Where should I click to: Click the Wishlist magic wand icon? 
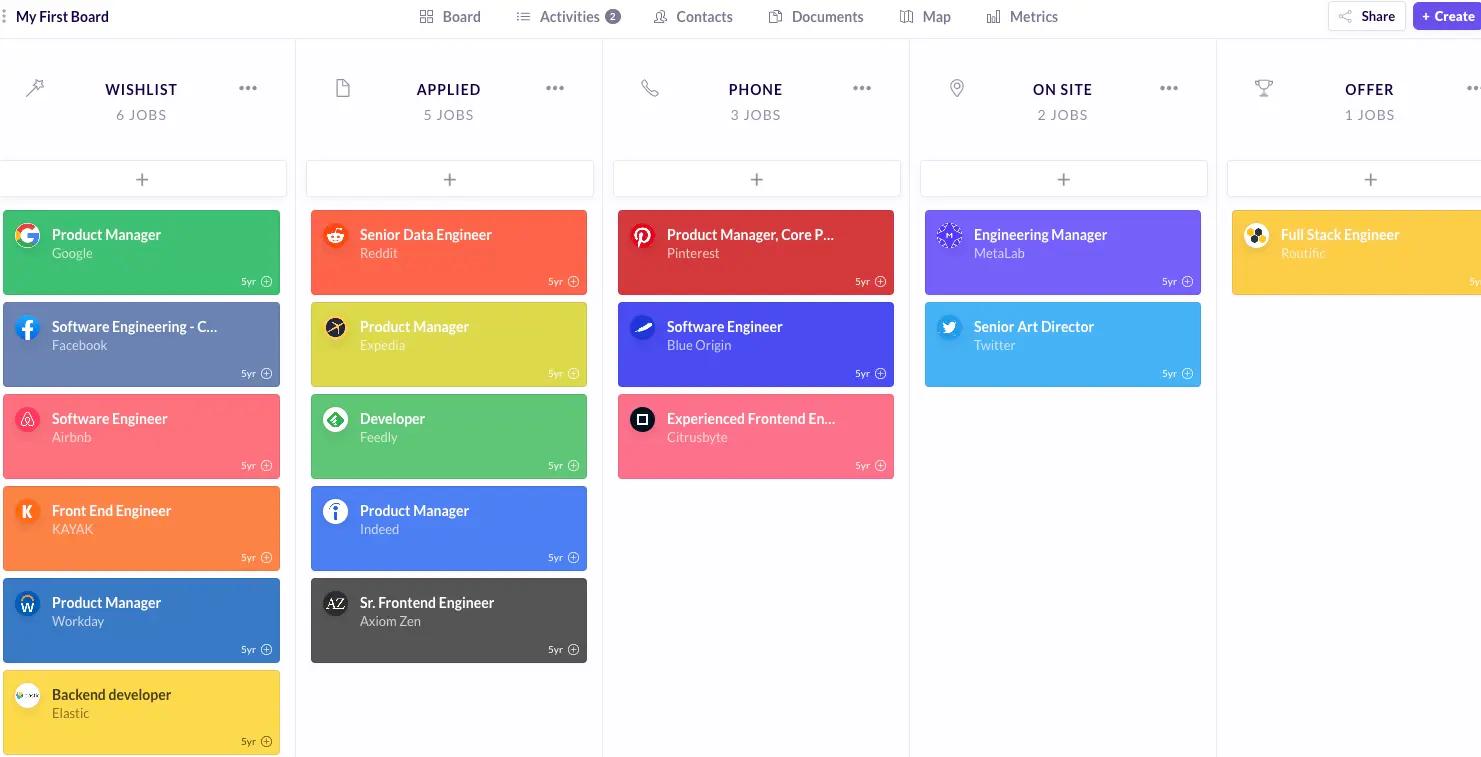(x=35, y=89)
